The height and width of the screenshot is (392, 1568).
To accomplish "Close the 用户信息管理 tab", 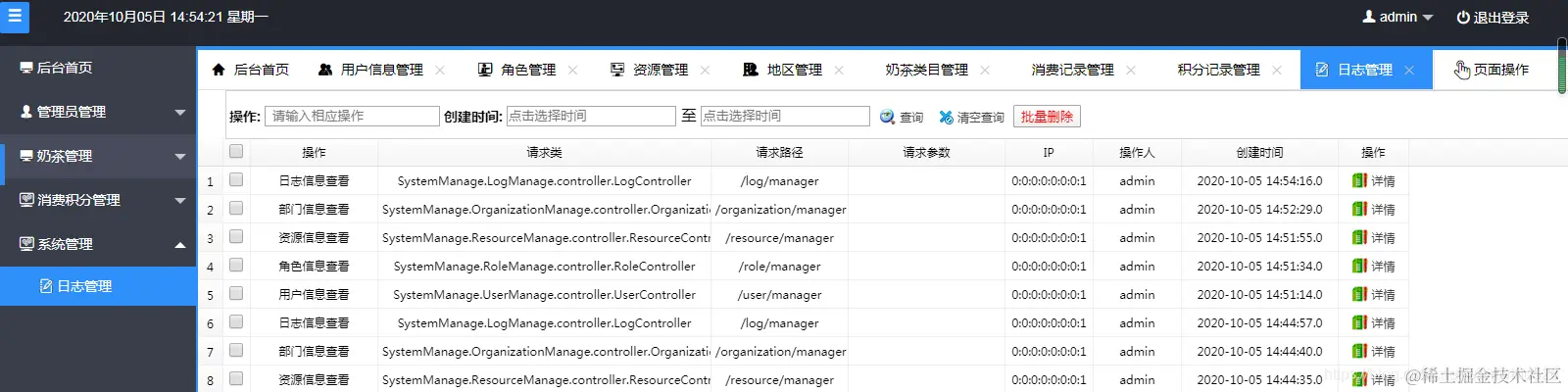I will click(440, 70).
